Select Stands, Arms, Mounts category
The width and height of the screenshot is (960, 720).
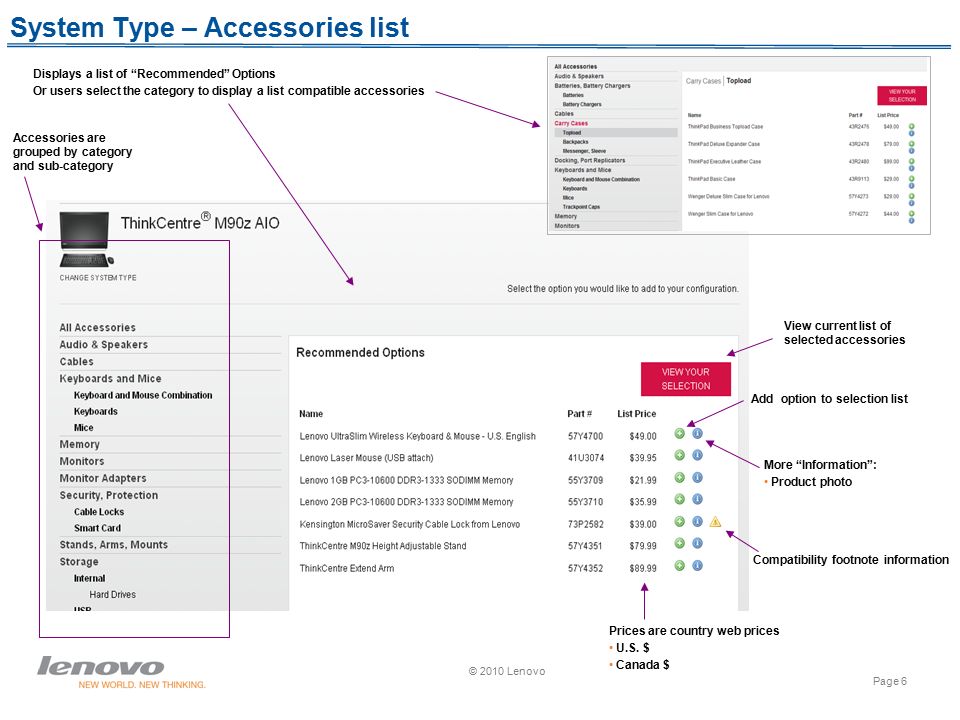click(114, 545)
